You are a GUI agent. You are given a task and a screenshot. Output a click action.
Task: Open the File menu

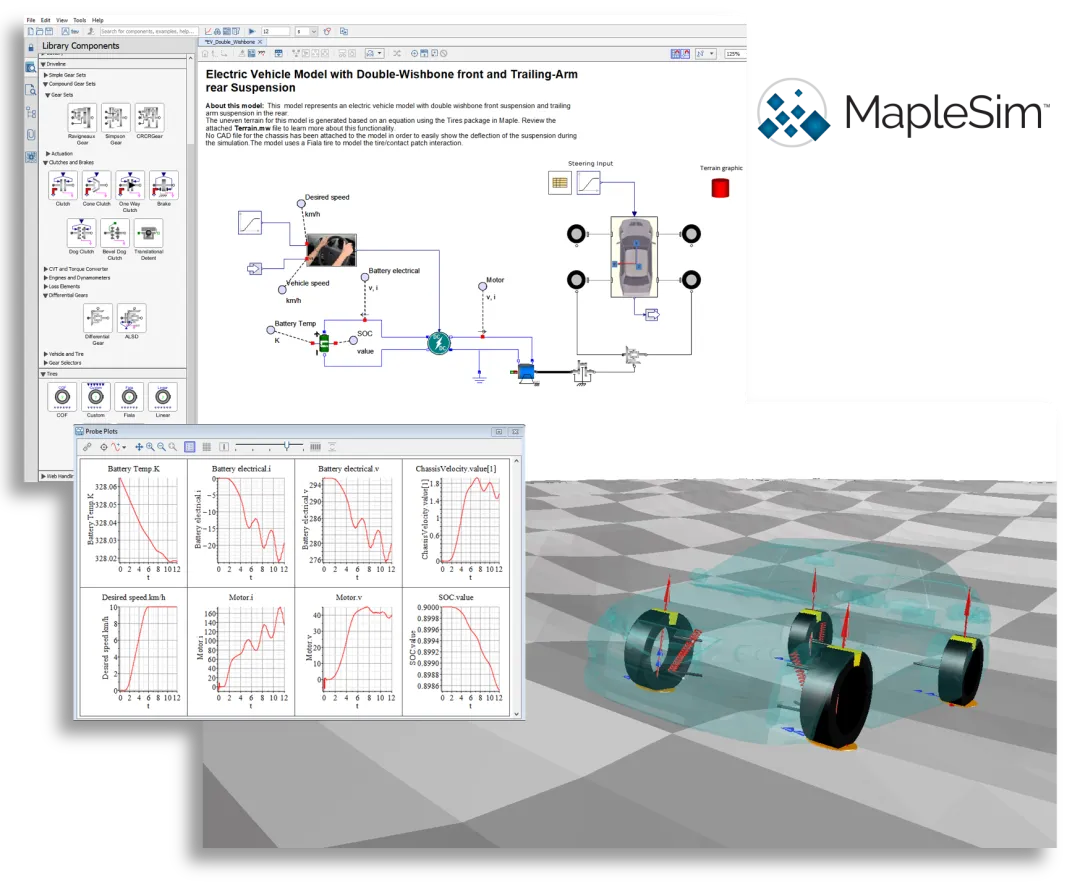(31, 20)
